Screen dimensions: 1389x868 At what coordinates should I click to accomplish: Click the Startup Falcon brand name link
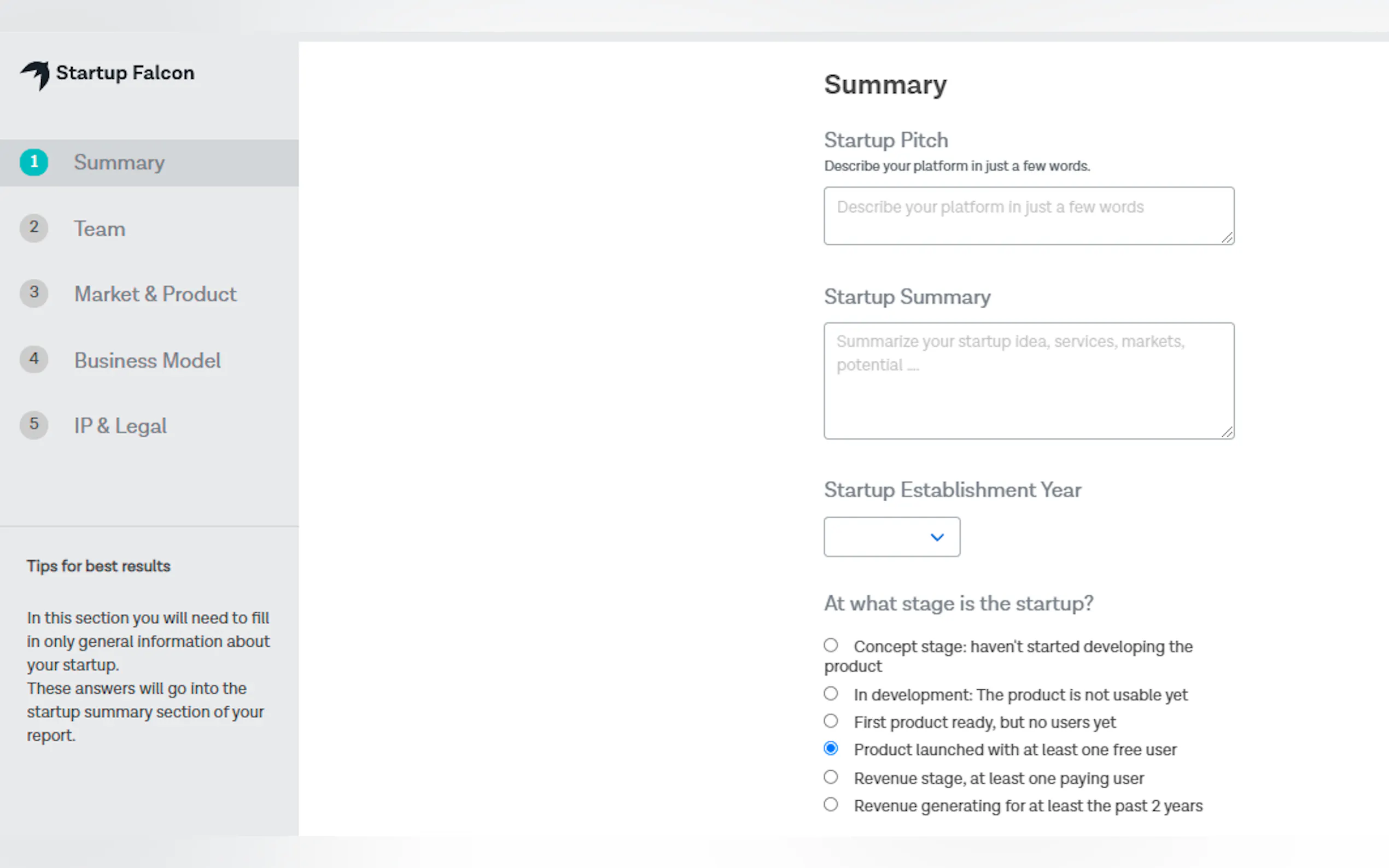click(125, 73)
